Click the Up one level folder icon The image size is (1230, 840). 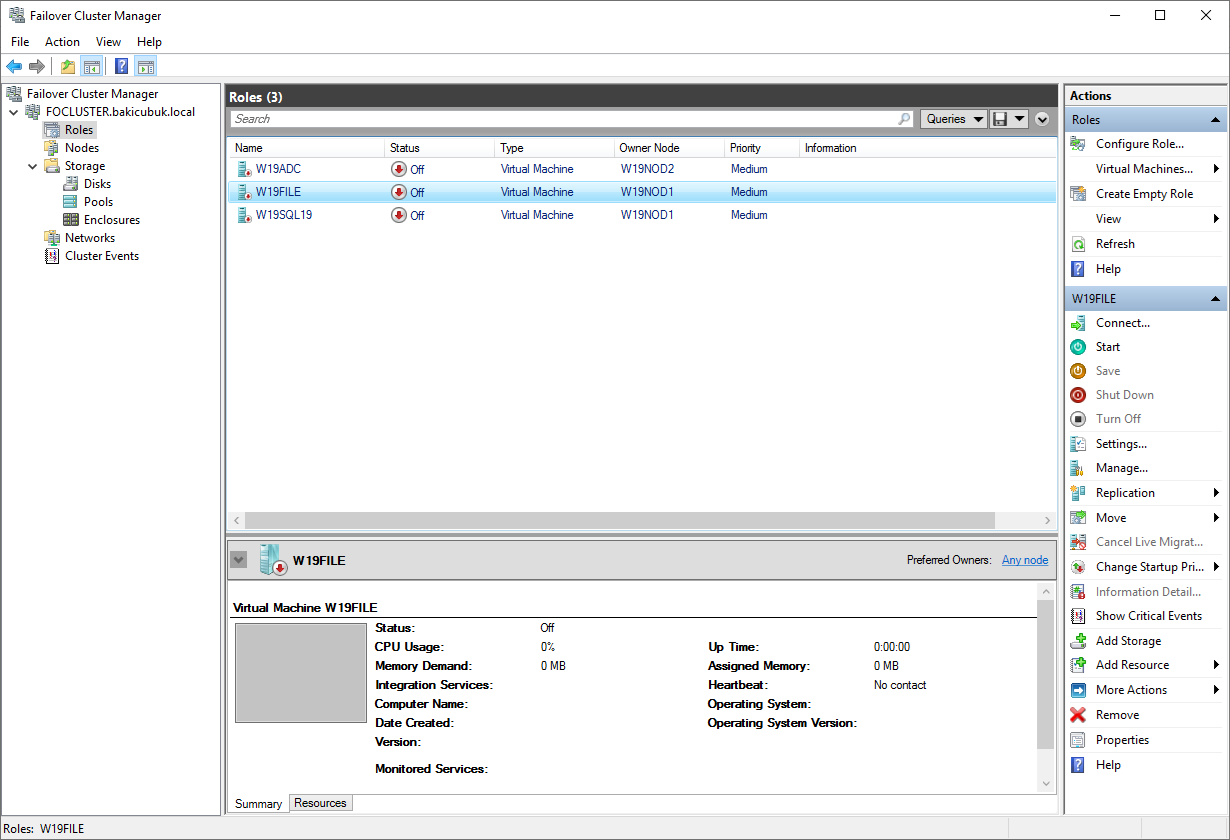68,67
